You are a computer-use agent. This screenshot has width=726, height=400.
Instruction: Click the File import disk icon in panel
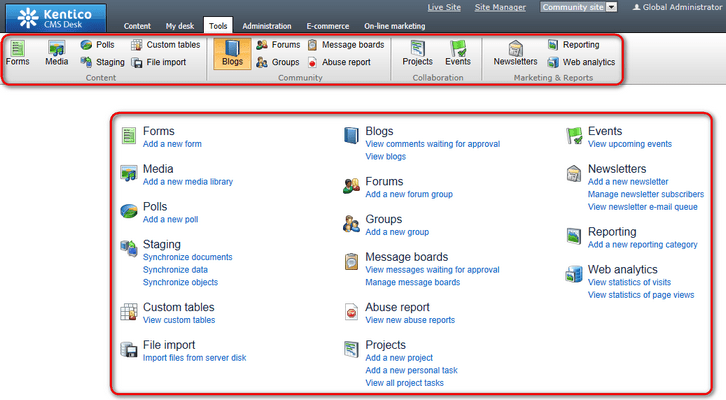click(x=129, y=350)
